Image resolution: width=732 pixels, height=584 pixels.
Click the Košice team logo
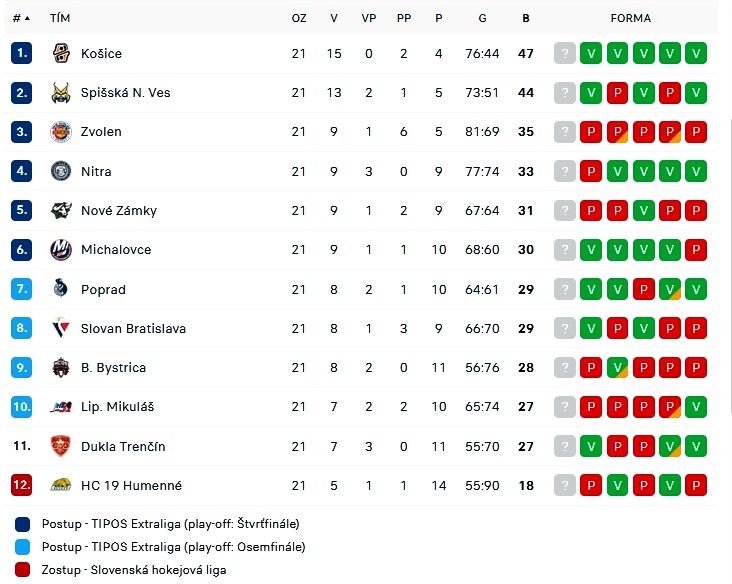coord(61,53)
